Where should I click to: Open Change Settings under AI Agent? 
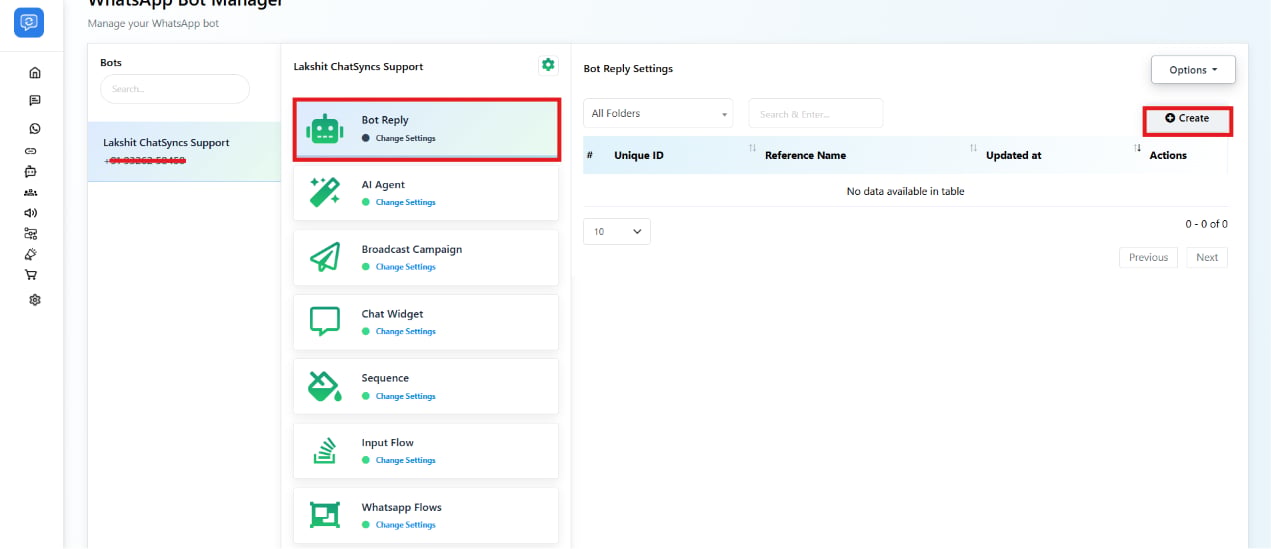point(405,202)
